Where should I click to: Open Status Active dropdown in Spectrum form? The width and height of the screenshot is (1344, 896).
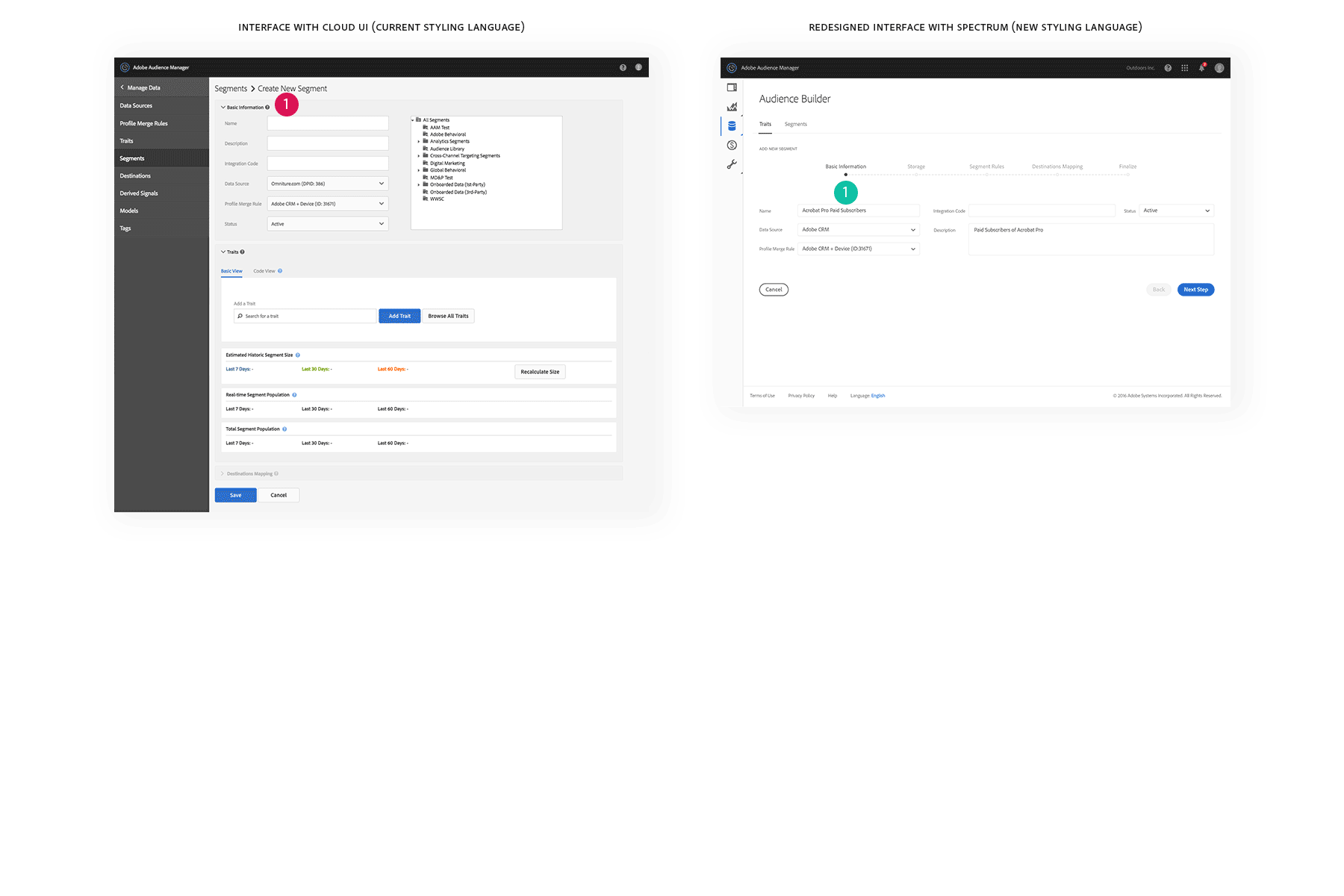coord(1177,211)
